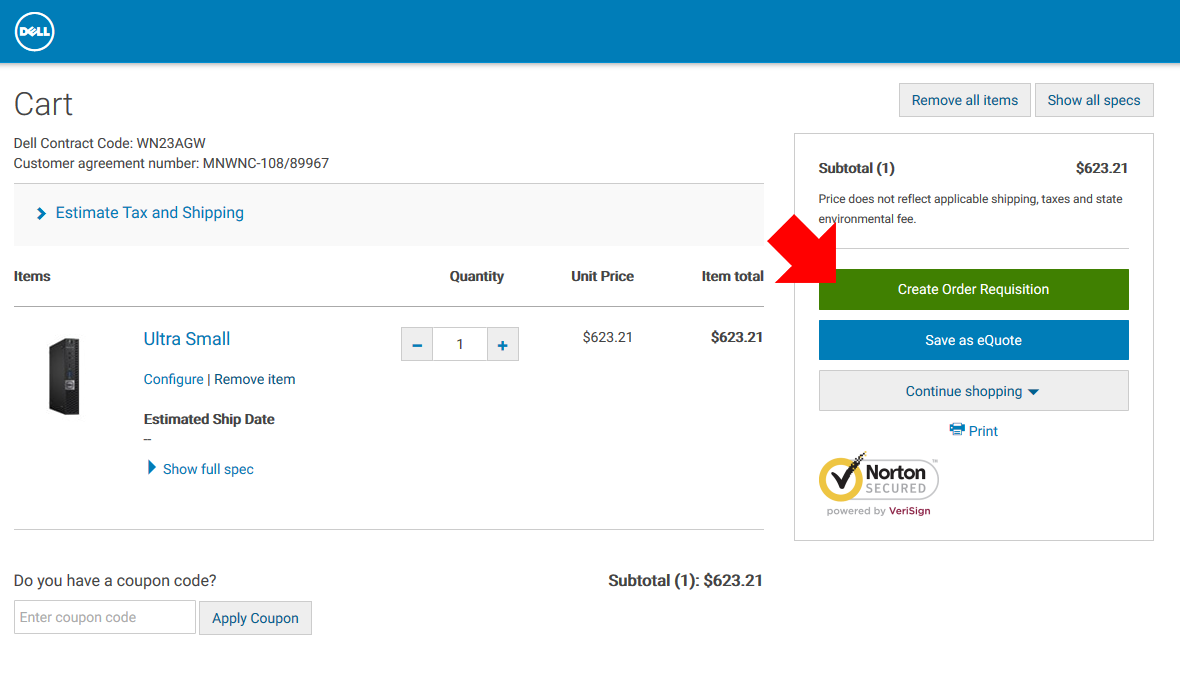This screenshot has height=694, width=1180.
Task: Click Remove all items button
Action: 964,100
